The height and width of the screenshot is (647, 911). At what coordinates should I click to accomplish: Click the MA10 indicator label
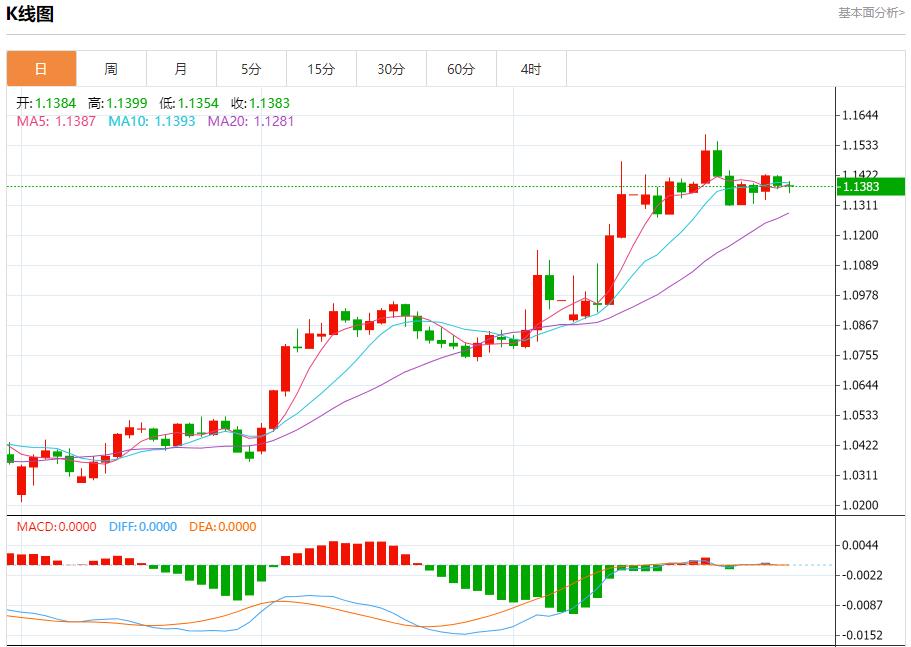coord(151,121)
